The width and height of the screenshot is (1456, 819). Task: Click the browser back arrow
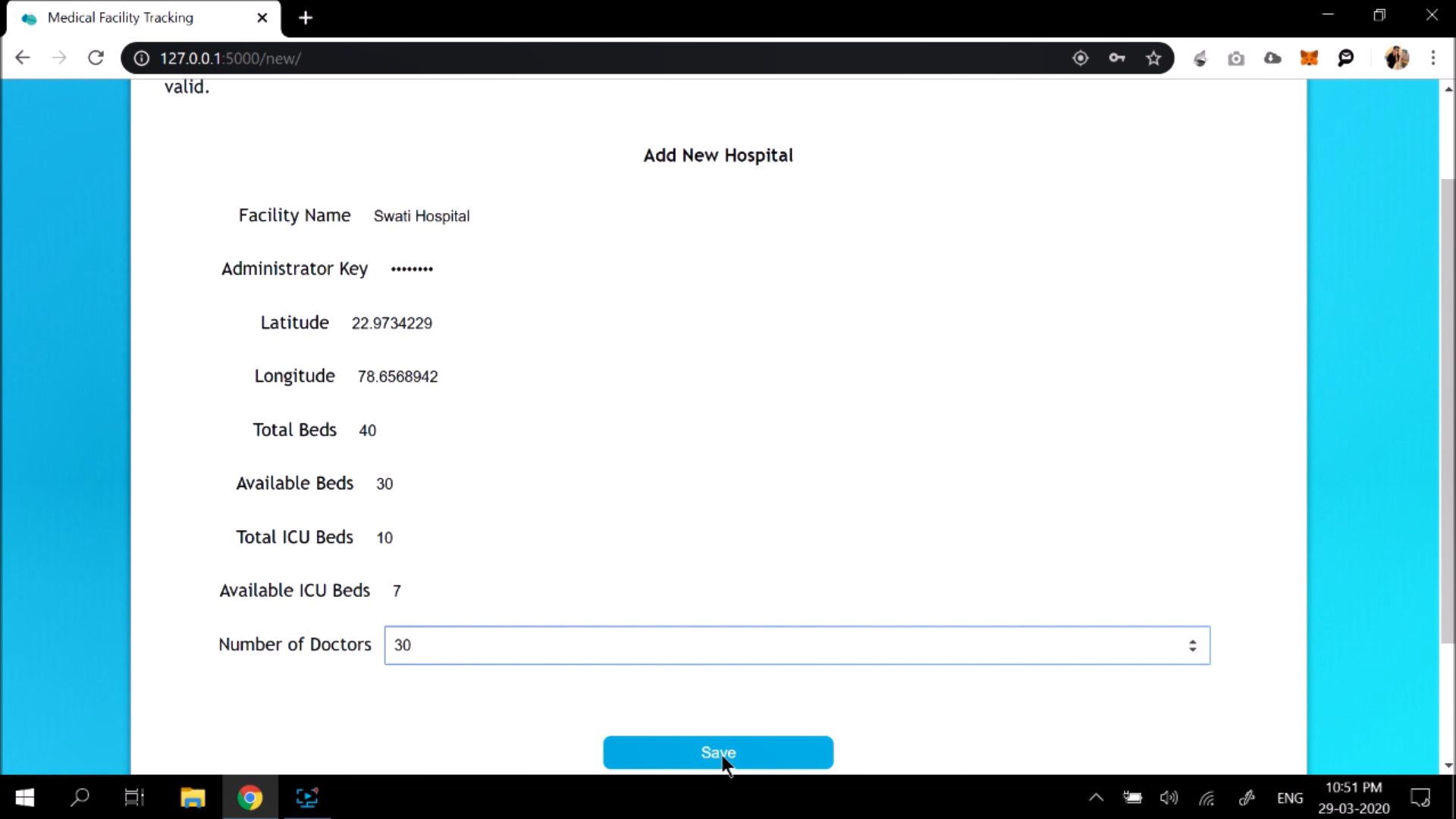23,58
